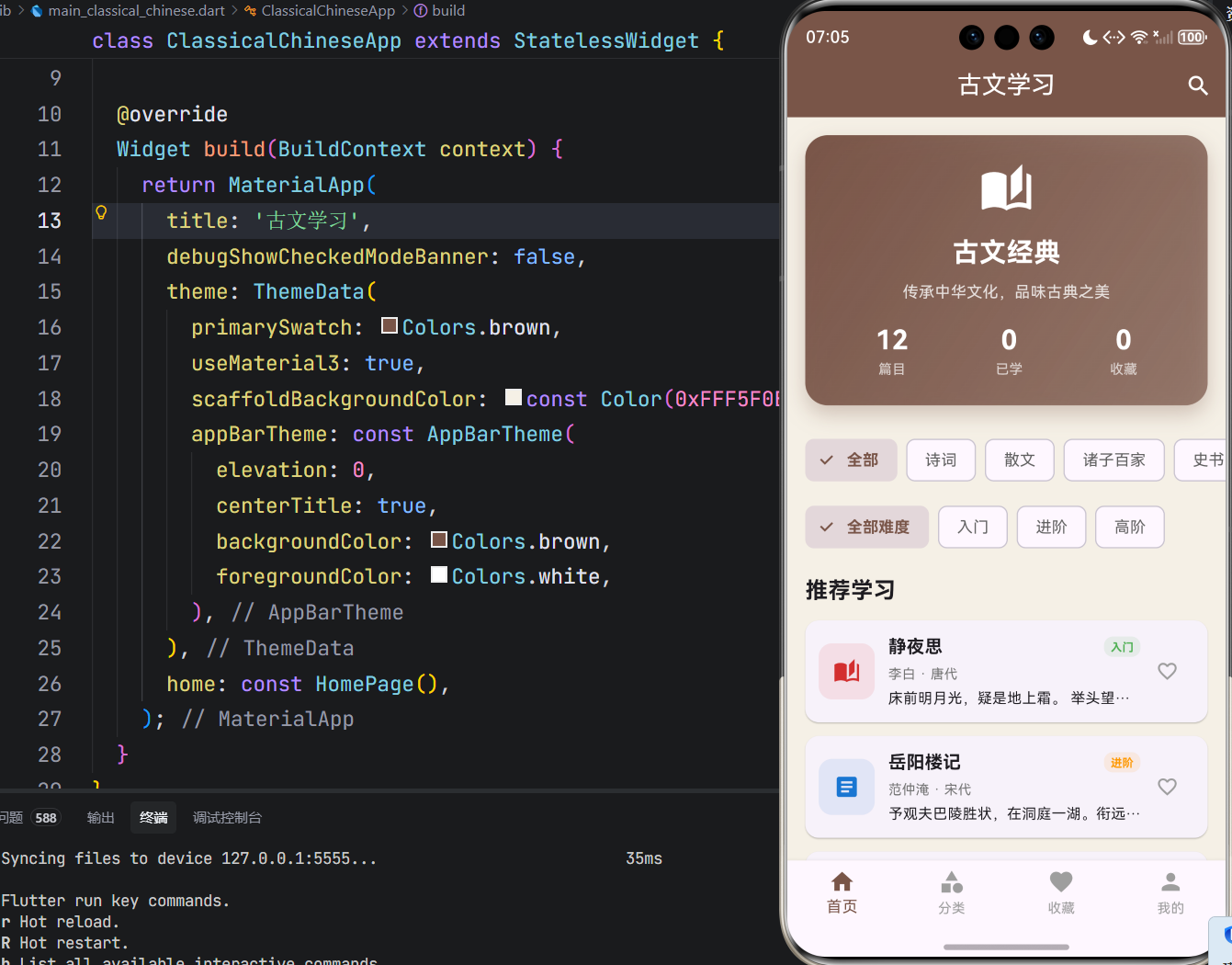Click the 李白 · 唐代 author line
The height and width of the screenshot is (965, 1232).
pos(922,674)
